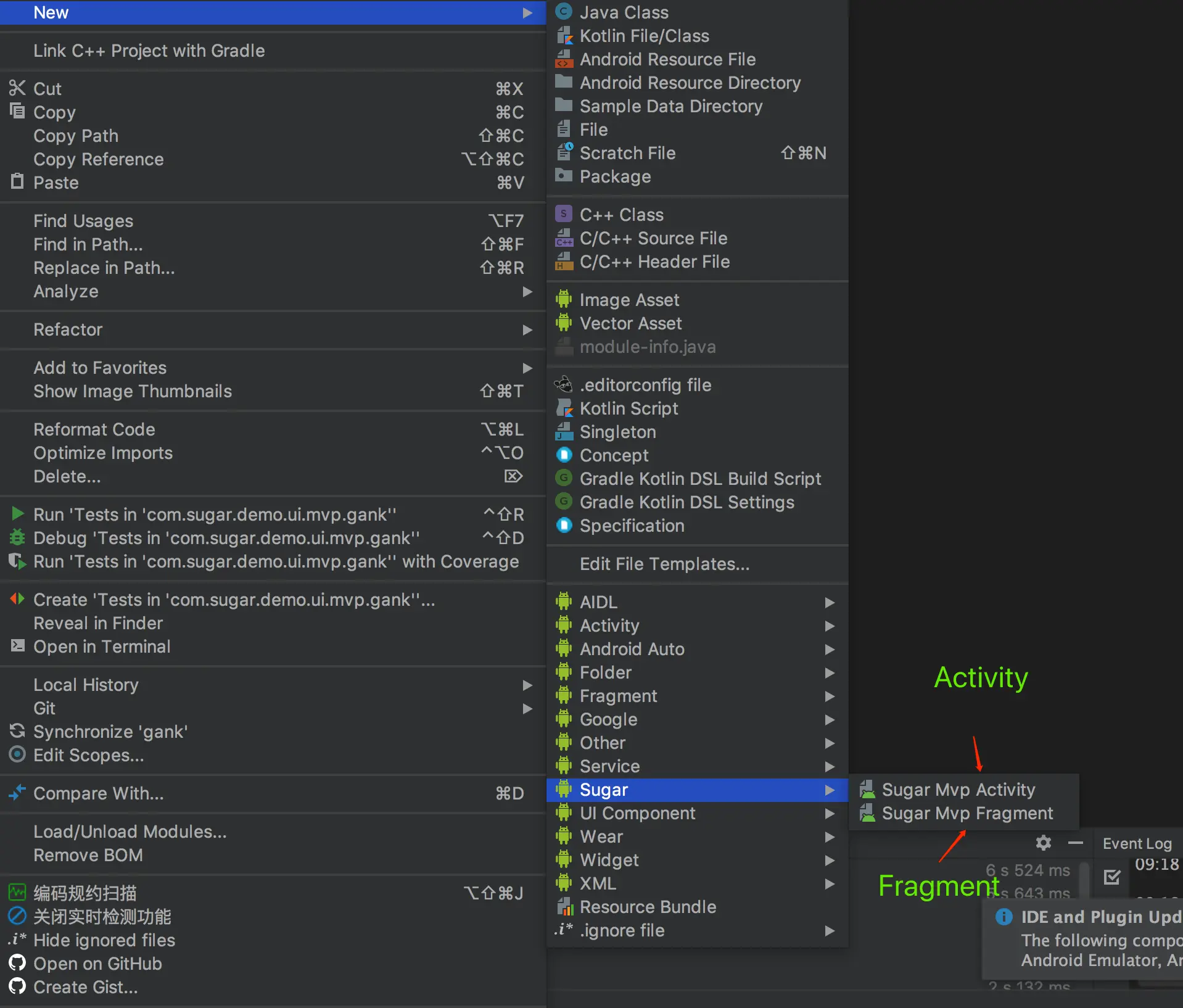This screenshot has height=1008, width=1183.
Task: Choose Reveal in Finder
Action: [x=273, y=623]
